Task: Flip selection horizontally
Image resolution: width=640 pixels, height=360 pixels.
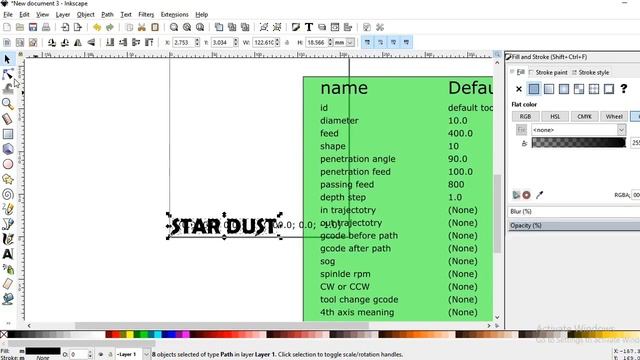Action: click(78, 42)
